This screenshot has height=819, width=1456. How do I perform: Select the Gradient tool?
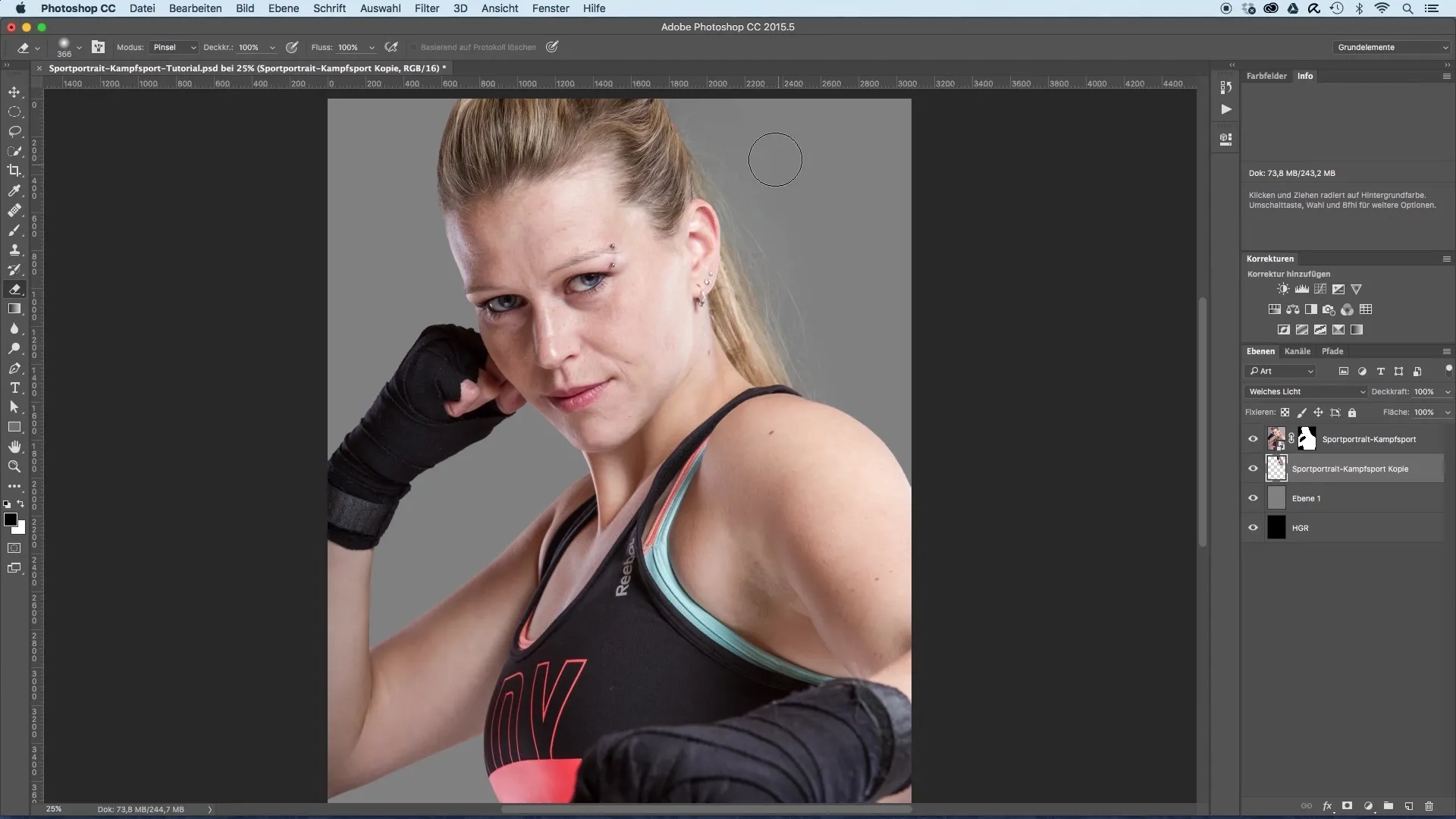pos(14,309)
